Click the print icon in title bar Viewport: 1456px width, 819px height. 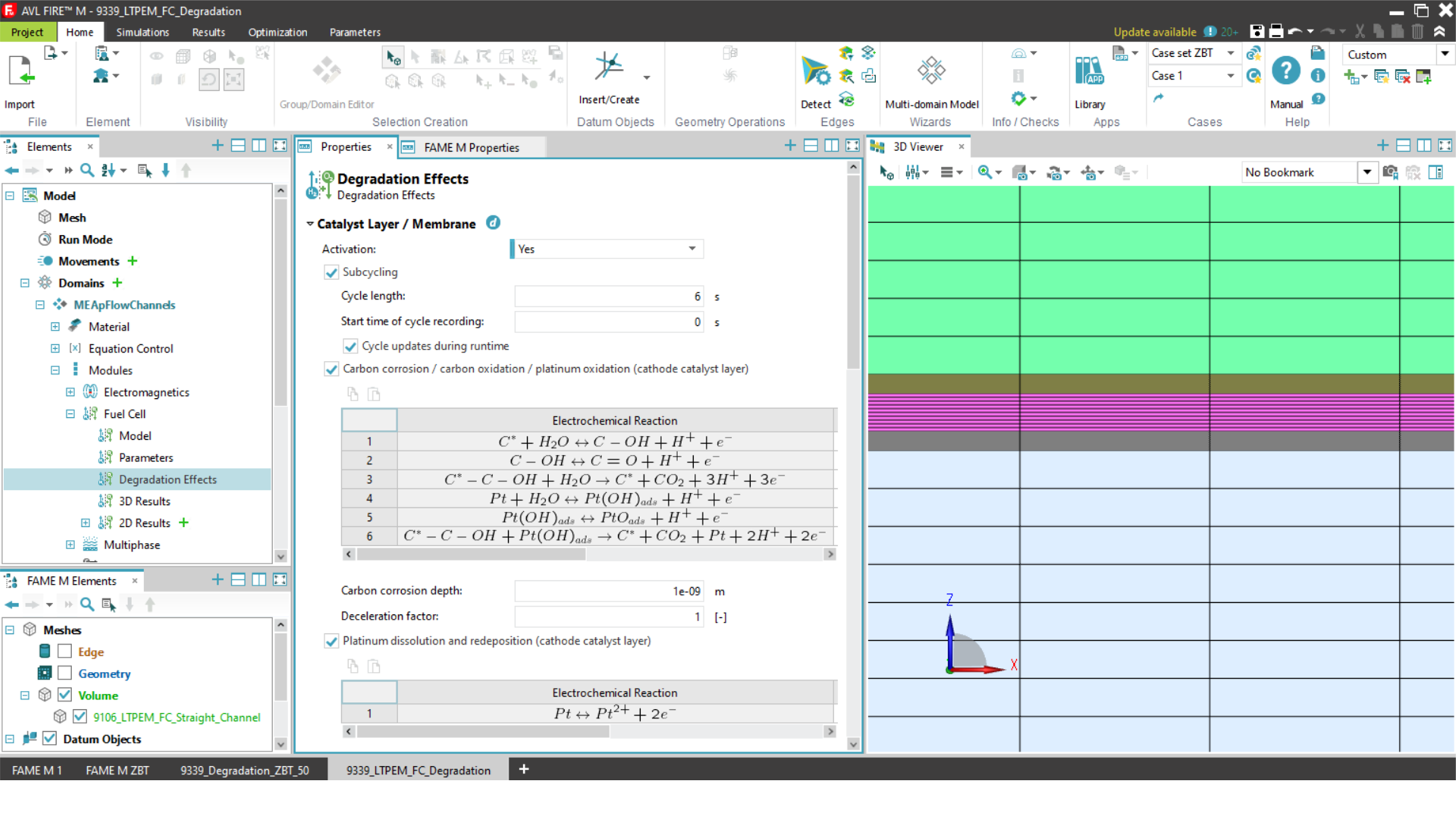click(x=1276, y=31)
